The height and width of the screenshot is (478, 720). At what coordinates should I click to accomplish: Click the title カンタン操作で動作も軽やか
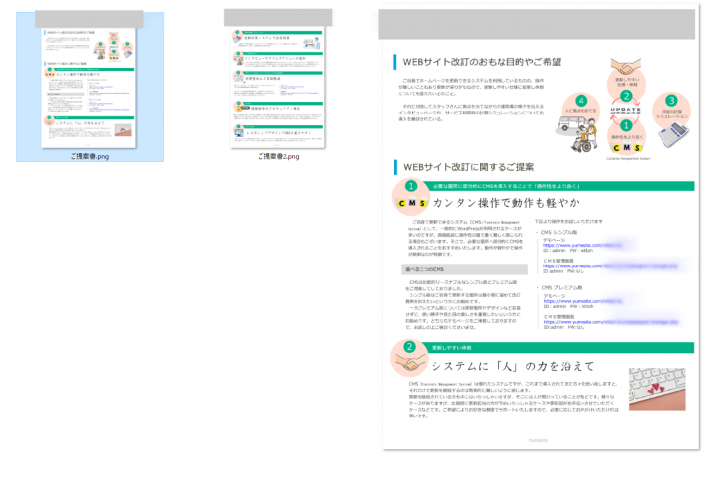pyautogui.click(x=506, y=202)
